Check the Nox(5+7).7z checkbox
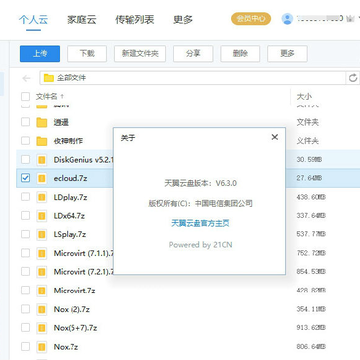This screenshot has width=360, height=360. click(25, 328)
